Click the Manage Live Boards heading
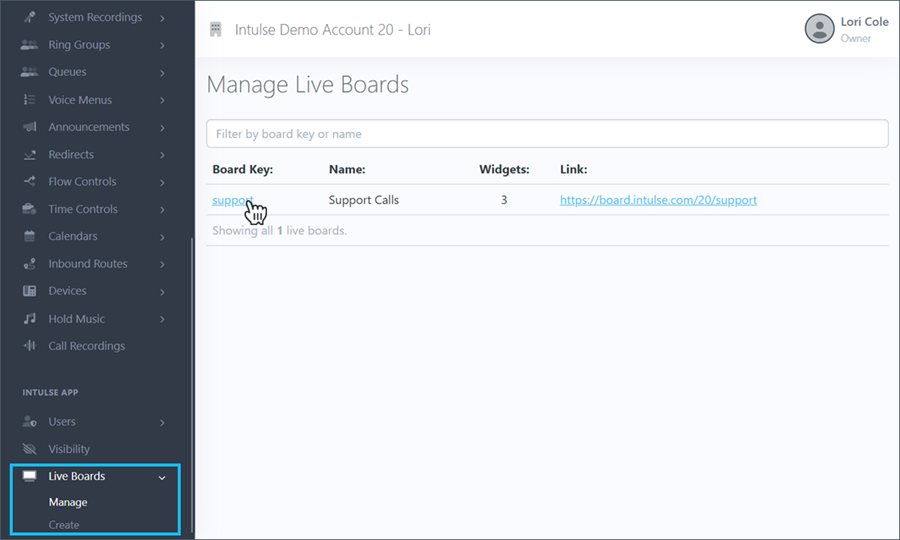The image size is (900, 540). 308,84
